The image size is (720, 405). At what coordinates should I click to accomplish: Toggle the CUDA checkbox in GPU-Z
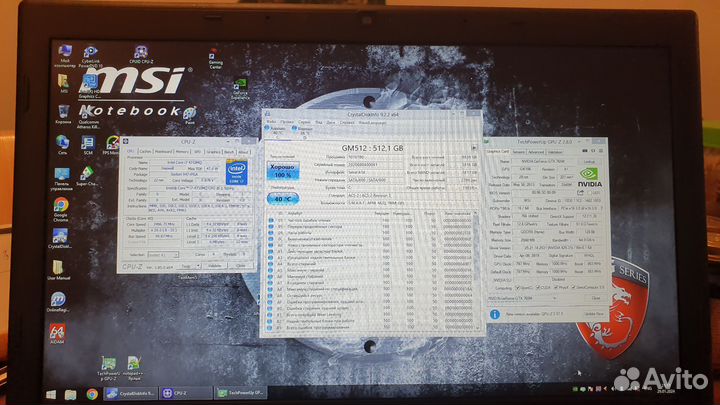(538, 287)
